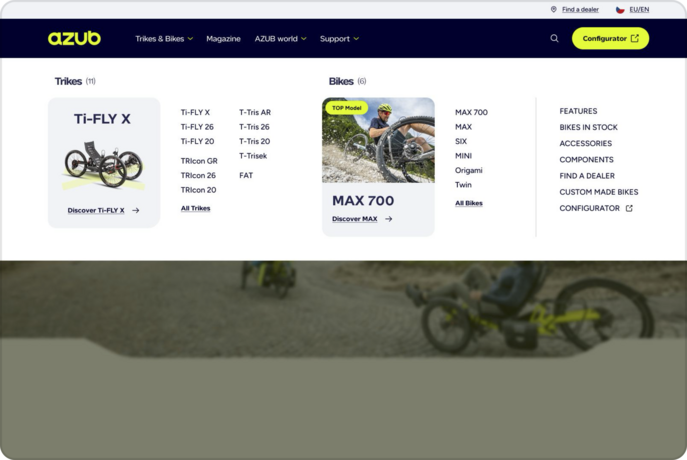Viewport: 687px width, 460px height.
Task: Open the T-Tris AR trike page
Action: pyautogui.click(x=255, y=113)
